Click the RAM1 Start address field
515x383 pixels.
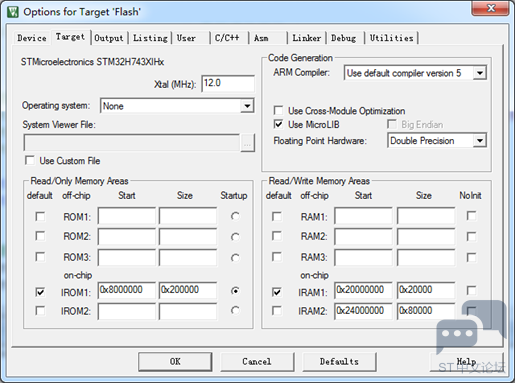363,216
